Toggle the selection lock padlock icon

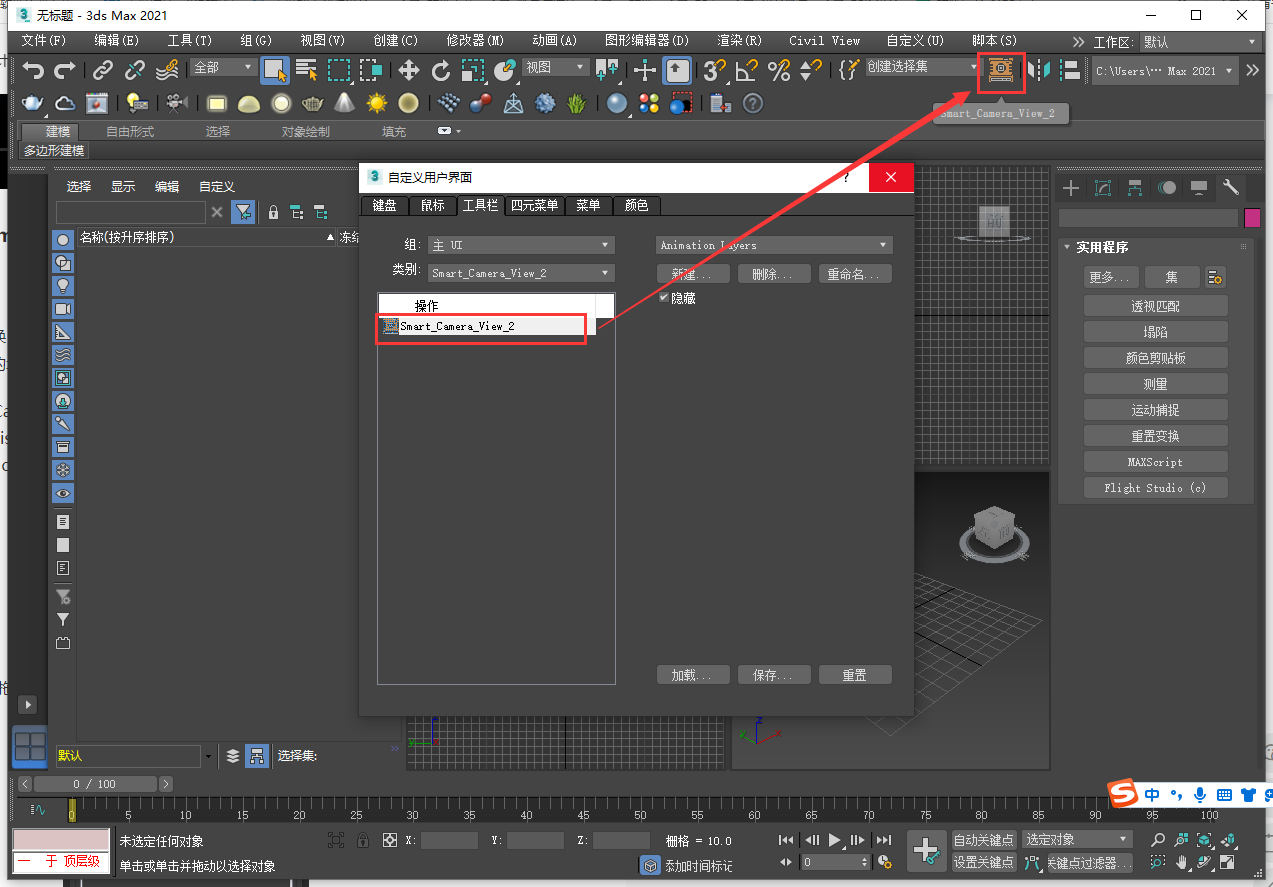click(362, 841)
